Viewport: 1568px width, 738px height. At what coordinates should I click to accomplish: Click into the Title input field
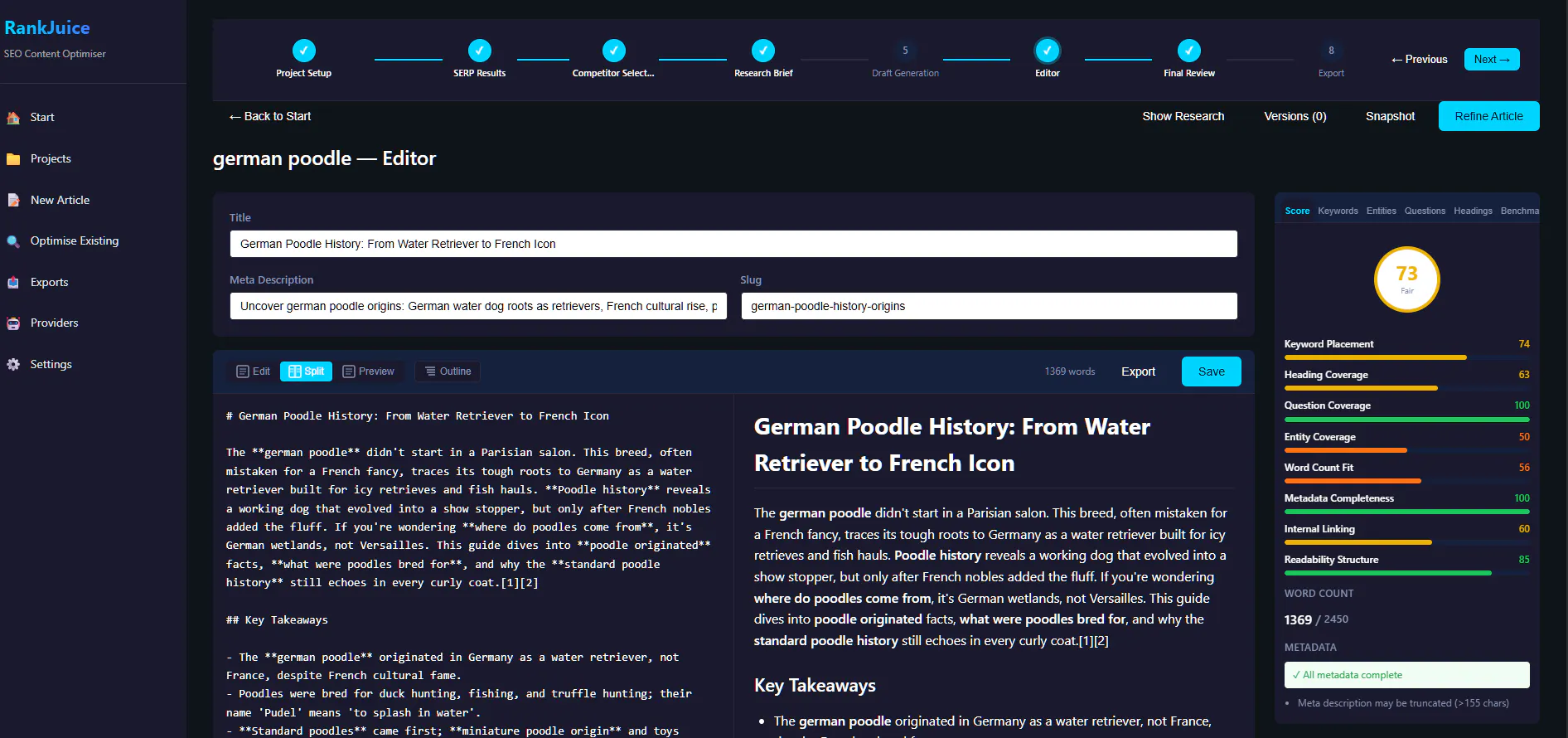(x=733, y=244)
